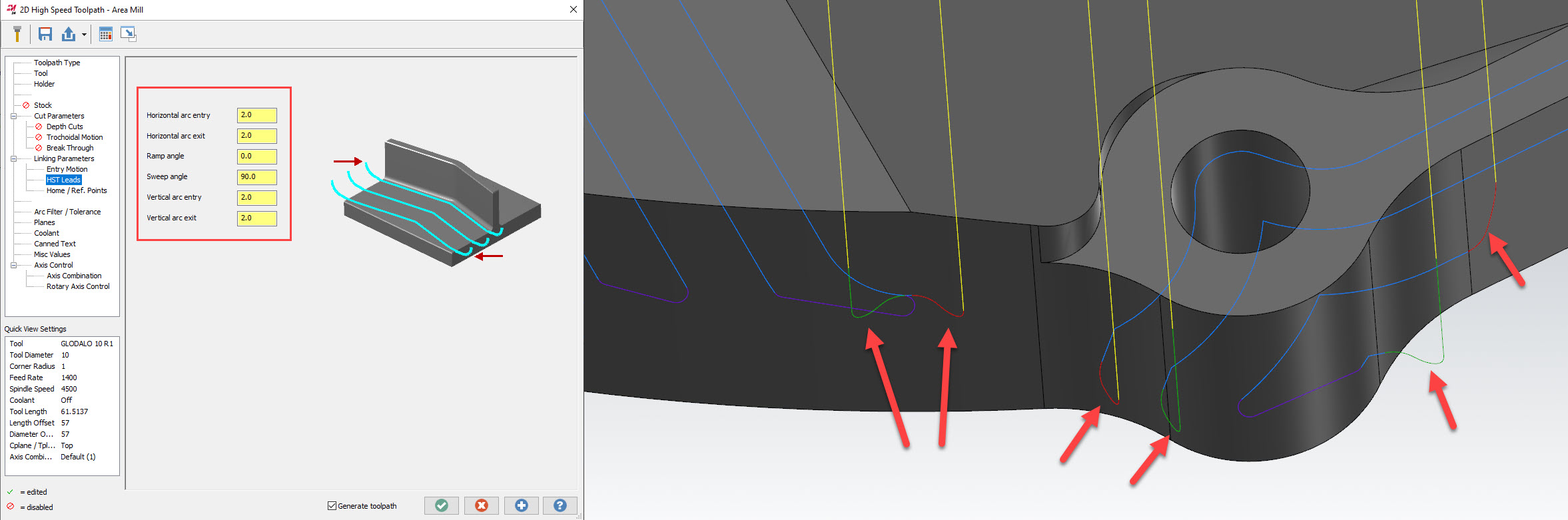1568x520 pixels.
Task: Save parameters with the floppy disk icon
Action: [x=45, y=34]
